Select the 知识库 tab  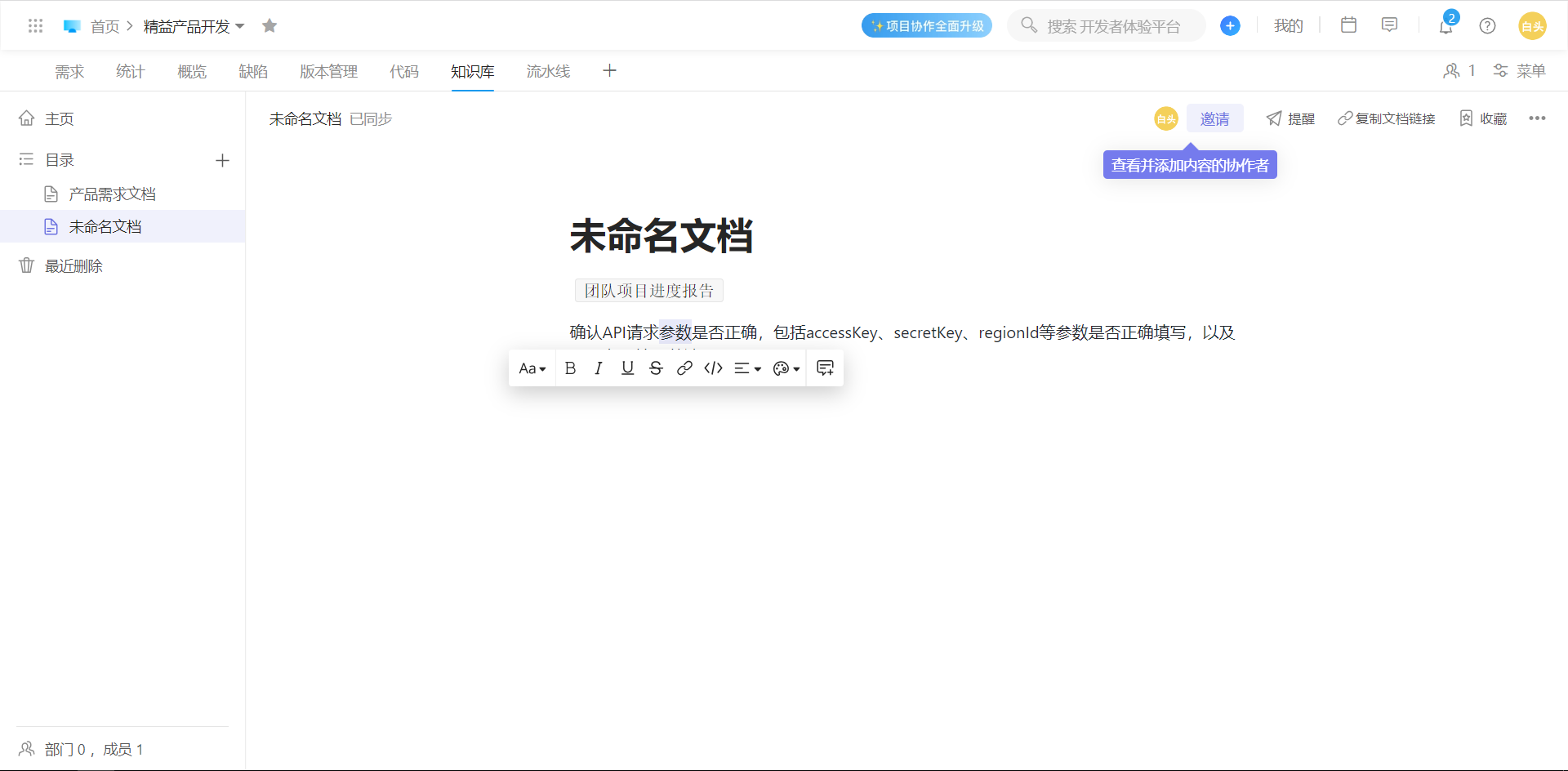point(473,71)
